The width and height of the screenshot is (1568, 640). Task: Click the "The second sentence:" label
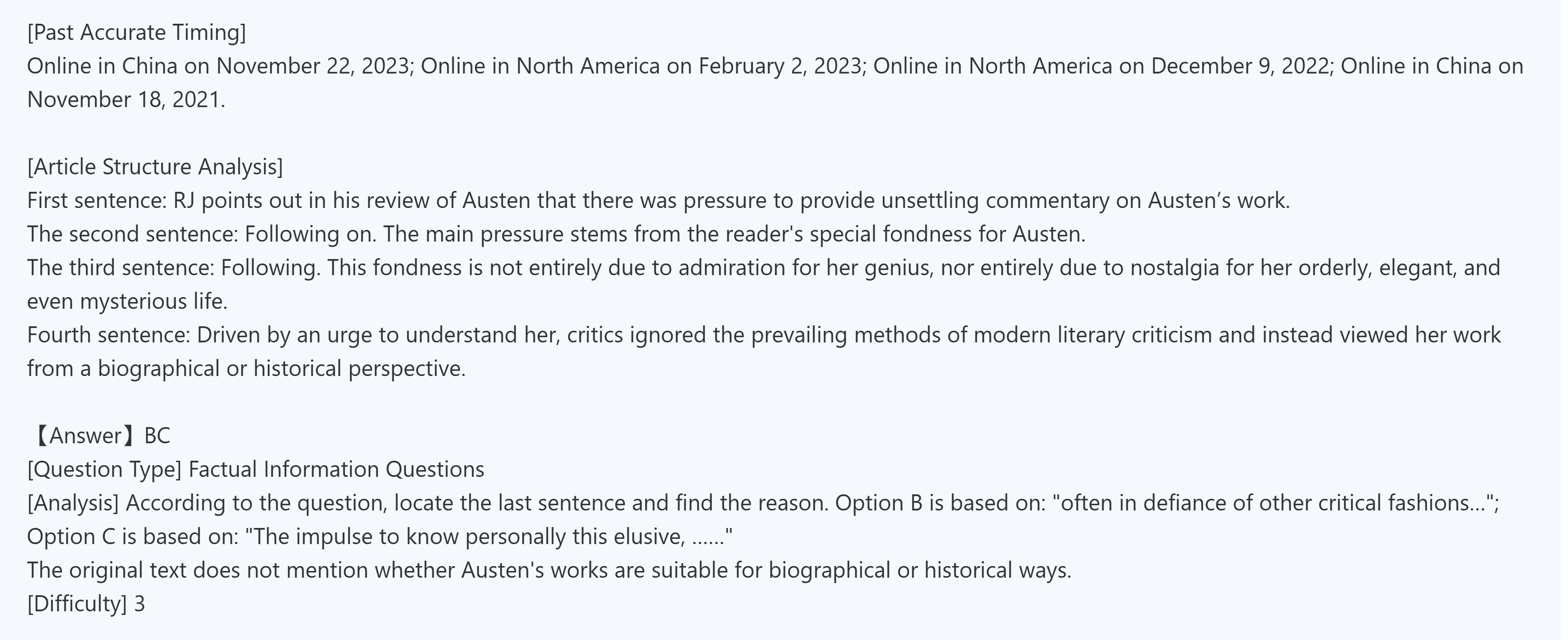(x=132, y=234)
